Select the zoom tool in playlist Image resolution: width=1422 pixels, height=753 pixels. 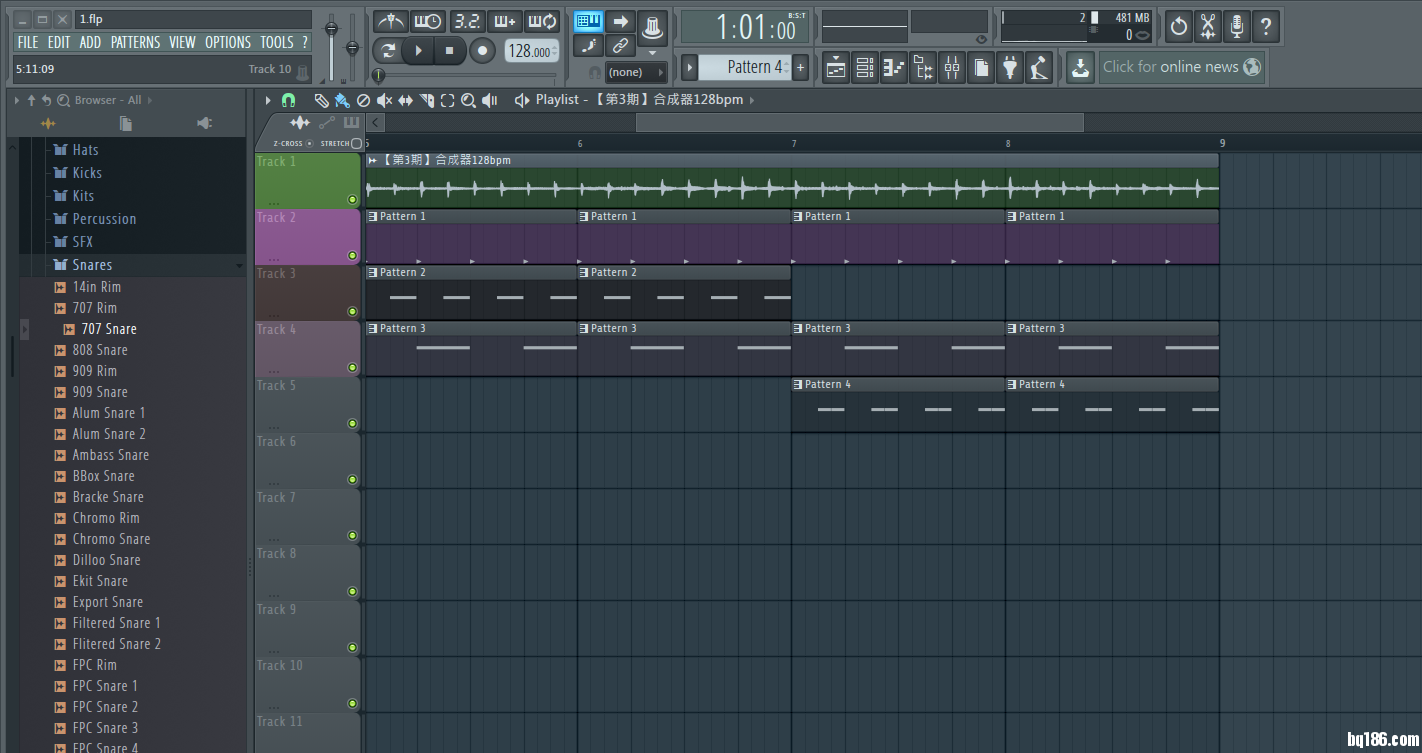(468, 100)
